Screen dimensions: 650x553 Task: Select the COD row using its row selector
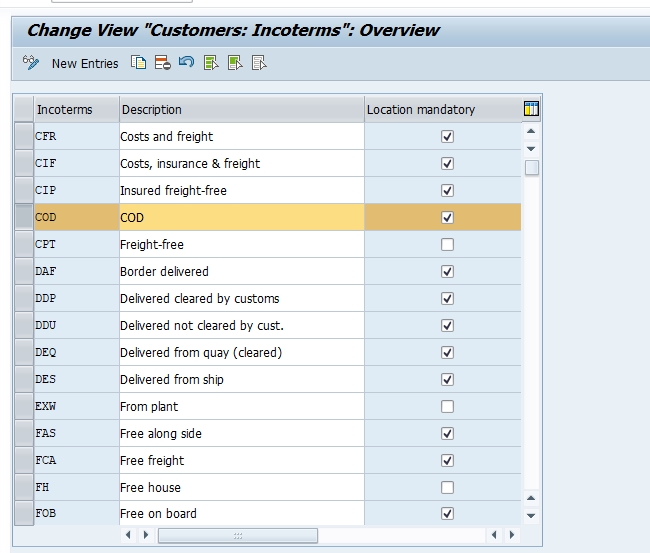(24, 217)
